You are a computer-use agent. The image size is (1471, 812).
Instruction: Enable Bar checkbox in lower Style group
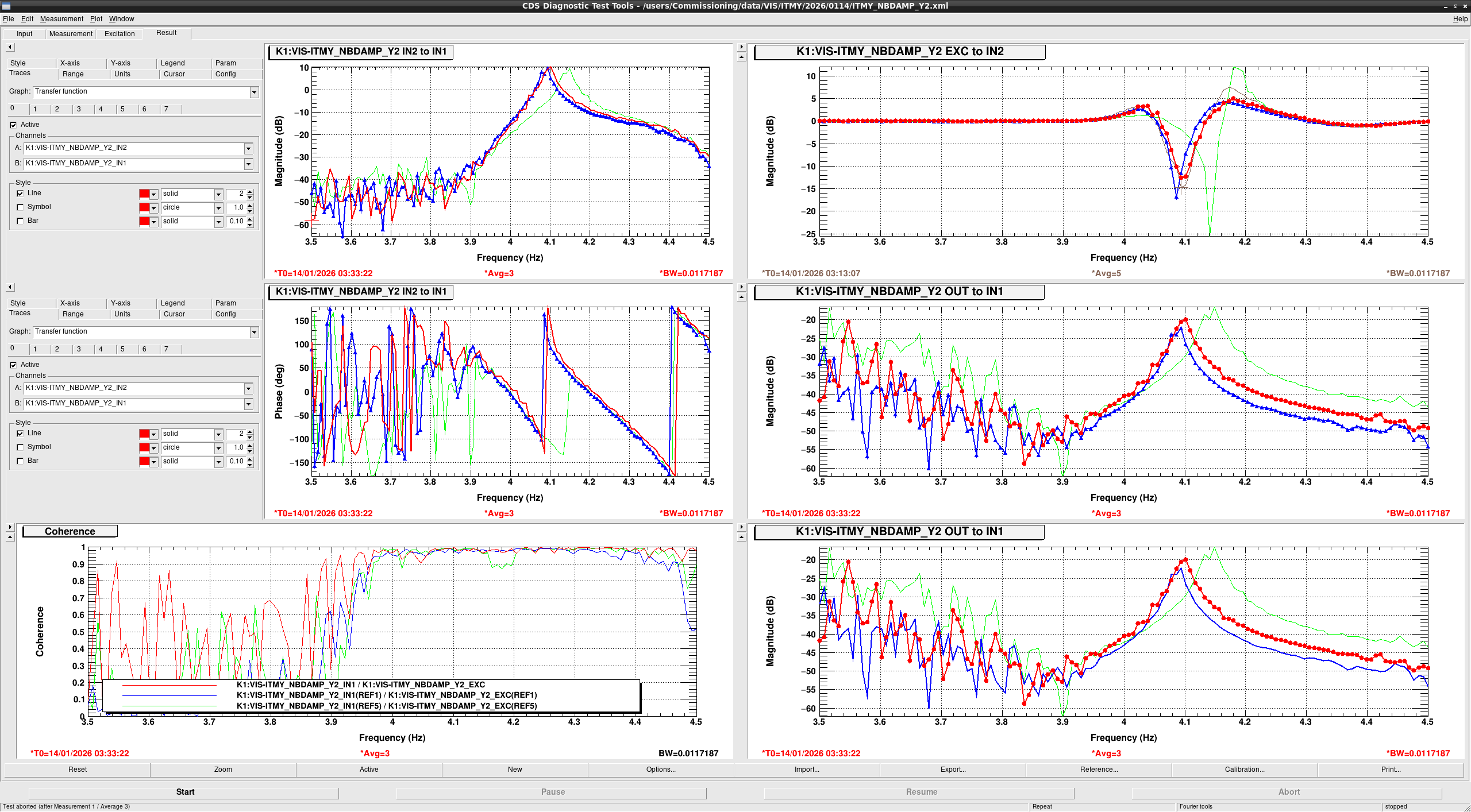pos(21,461)
